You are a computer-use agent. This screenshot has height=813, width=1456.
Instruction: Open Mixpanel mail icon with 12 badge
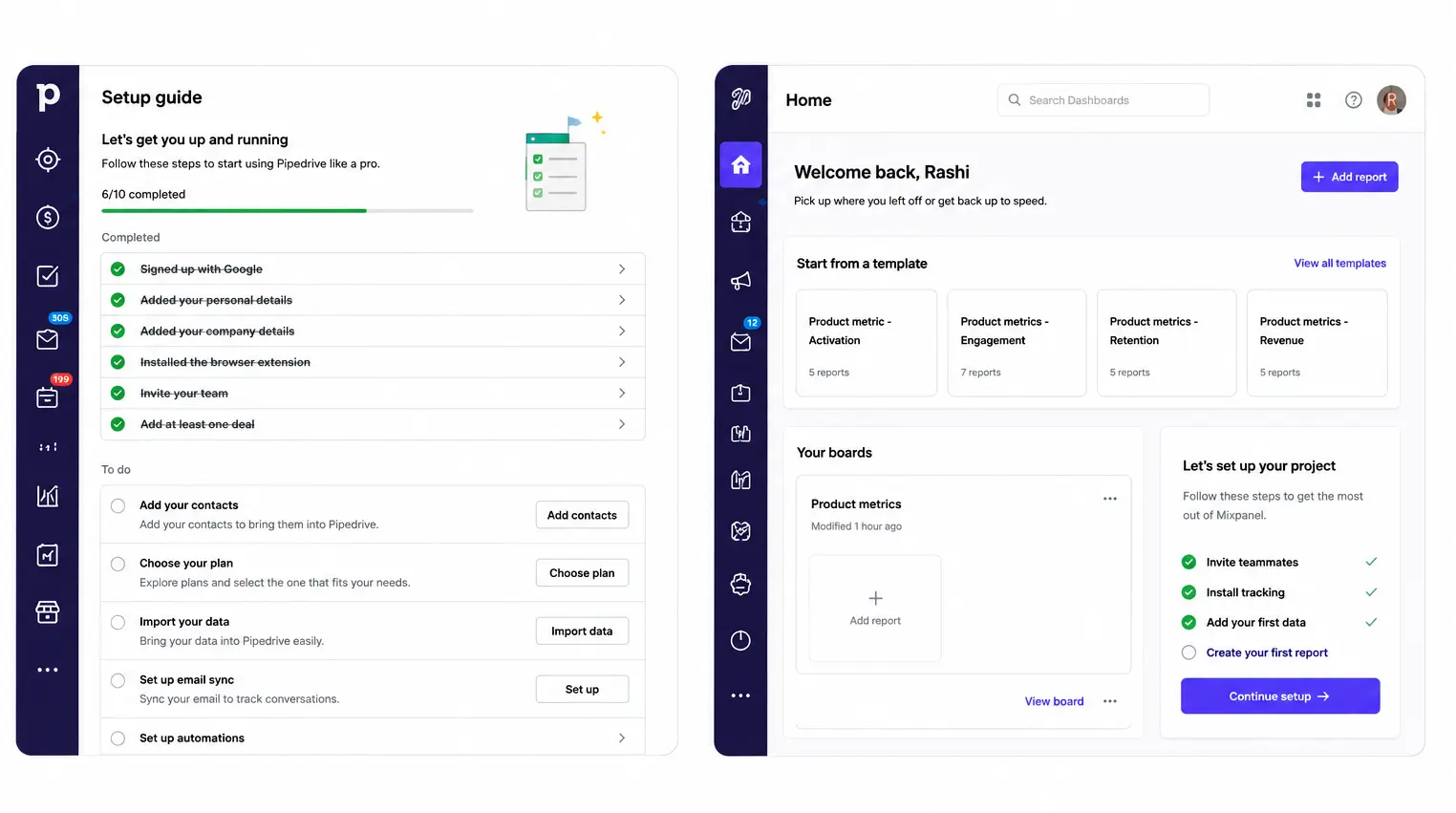click(x=741, y=342)
